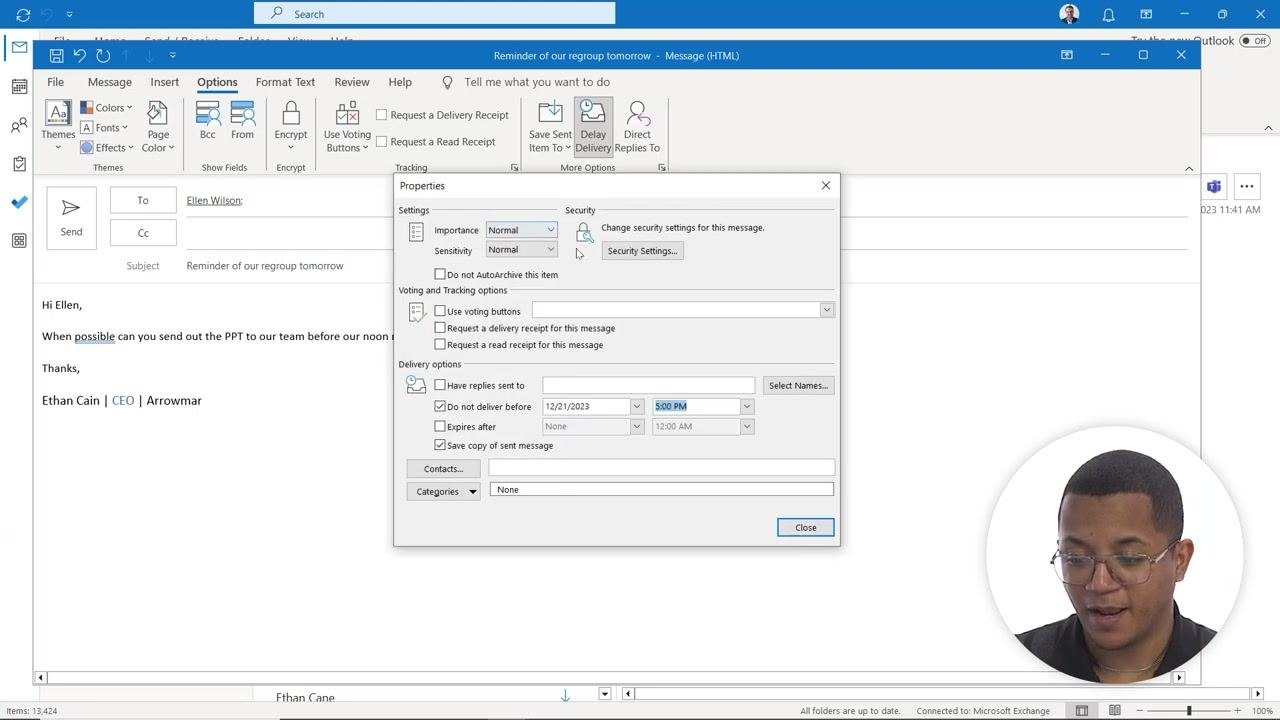Click the Tell me lightbulb icon
Viewport: 1280px width, 720px height.
click(x=447, y=82)
